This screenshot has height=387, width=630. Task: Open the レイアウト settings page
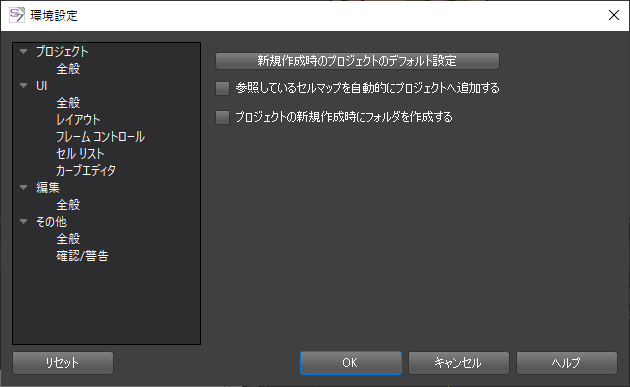coord(78,120)
